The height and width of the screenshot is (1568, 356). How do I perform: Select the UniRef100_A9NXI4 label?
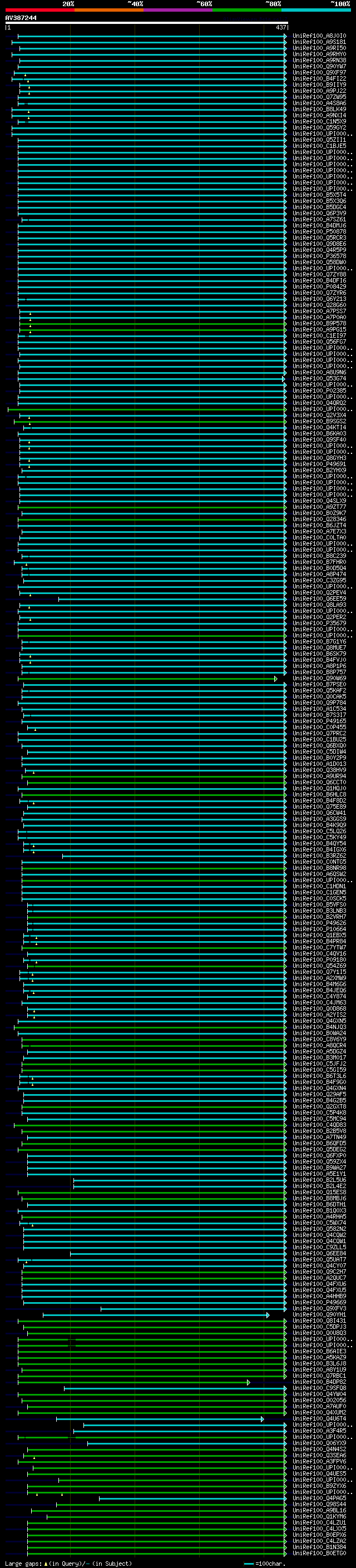(319, 115)
